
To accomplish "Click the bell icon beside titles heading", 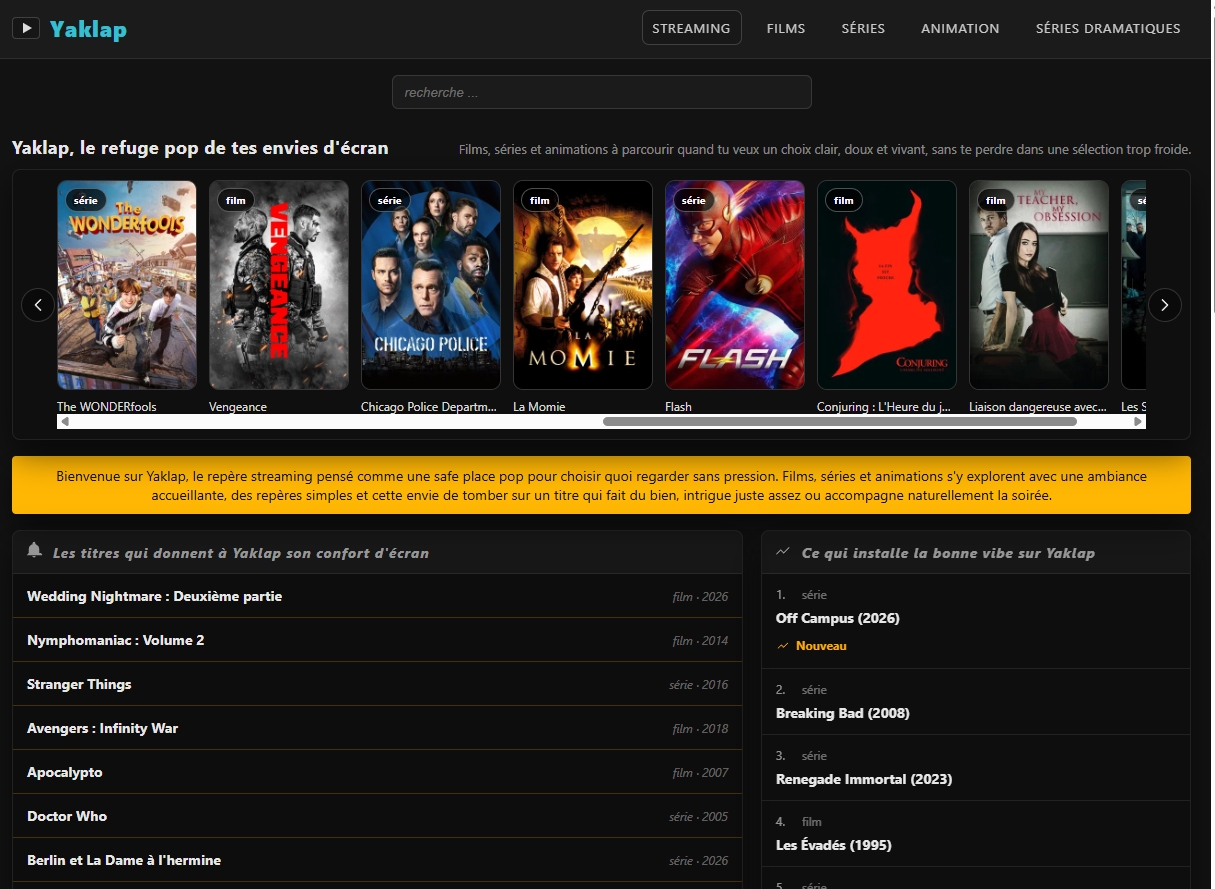I will [x=35, y=550].
